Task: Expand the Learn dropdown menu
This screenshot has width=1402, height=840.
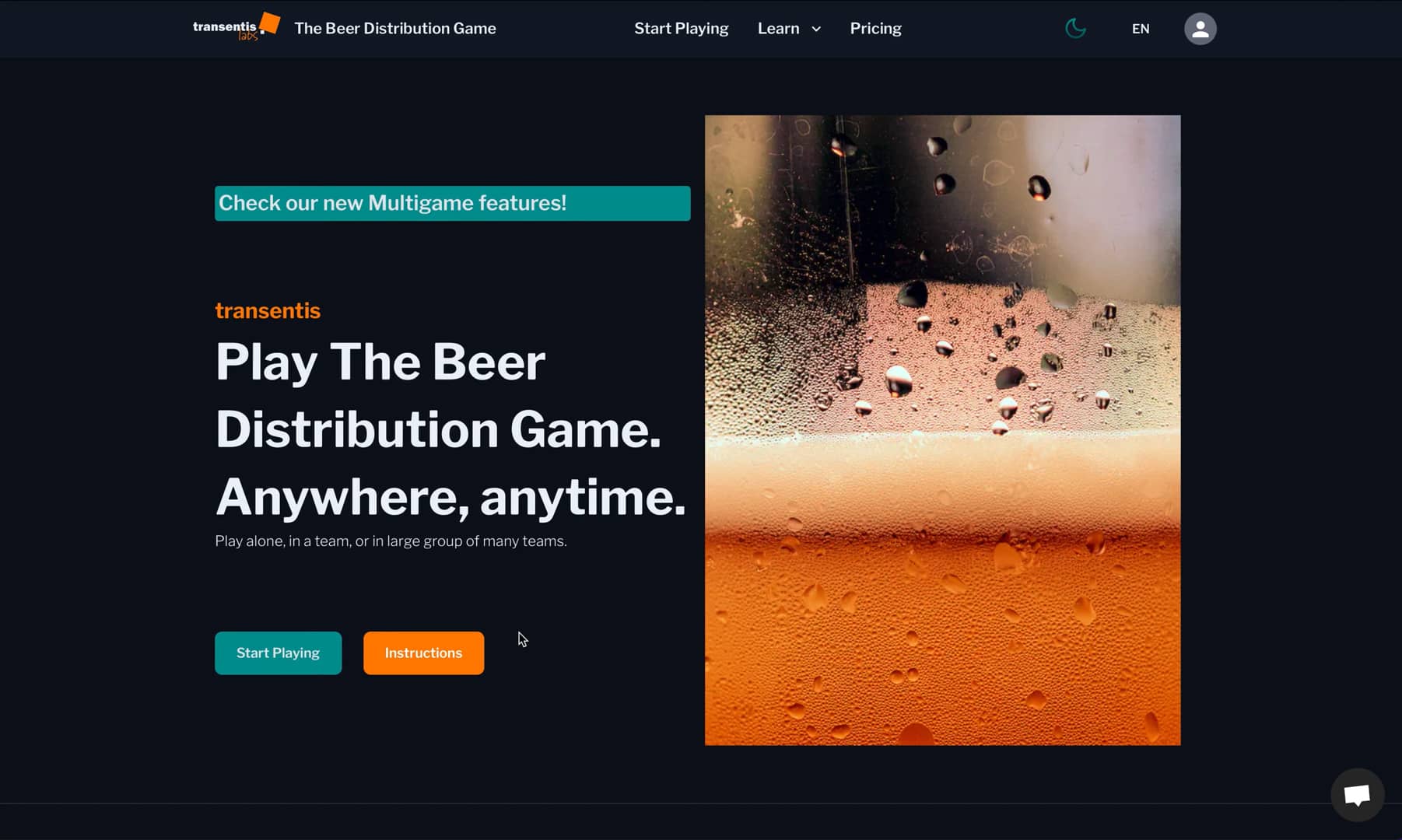Action: (788, 28)
